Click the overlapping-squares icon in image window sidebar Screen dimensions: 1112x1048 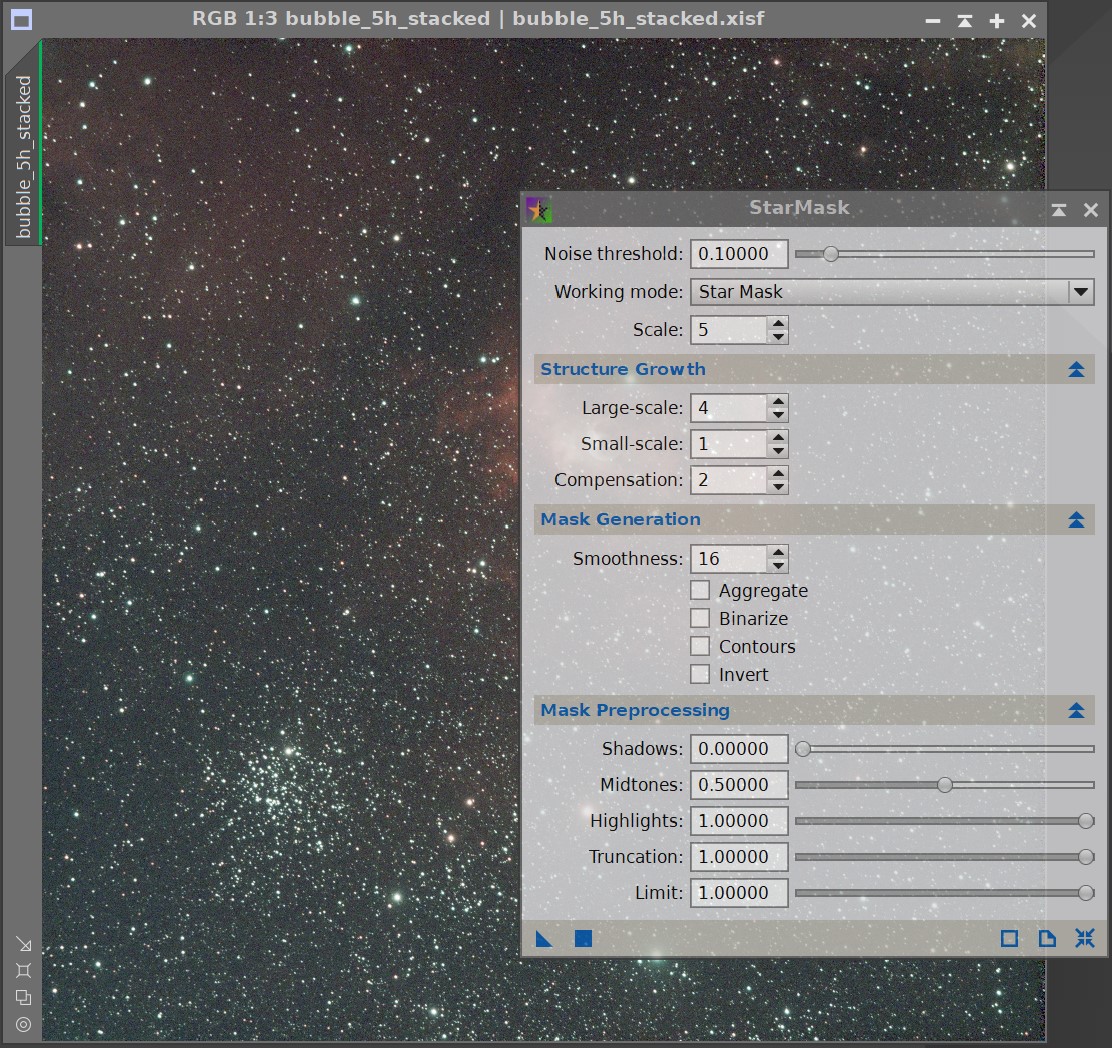click(23, 998)
